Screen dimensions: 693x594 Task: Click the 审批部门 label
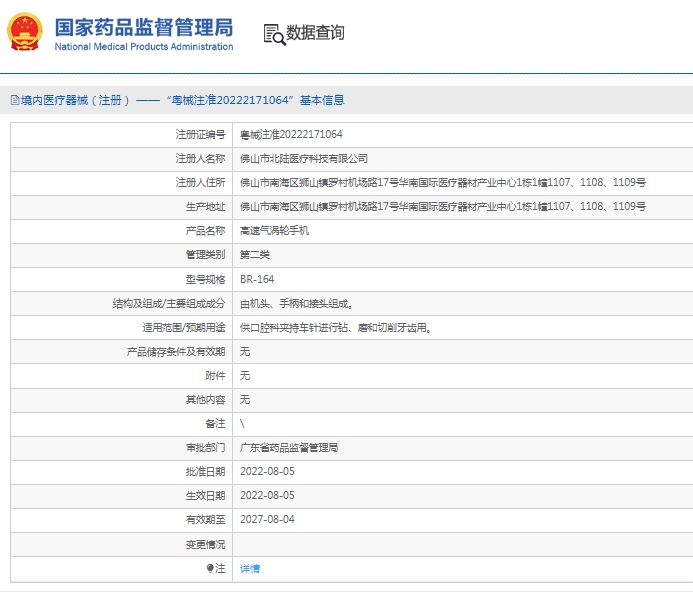point(205,448)
